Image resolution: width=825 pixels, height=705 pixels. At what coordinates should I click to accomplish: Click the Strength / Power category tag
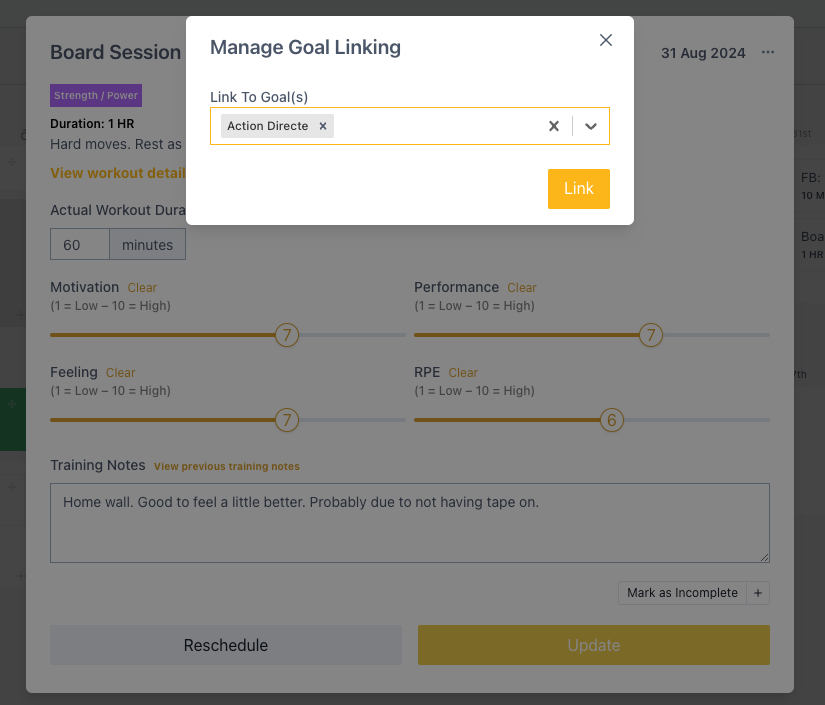pos(96,95)
